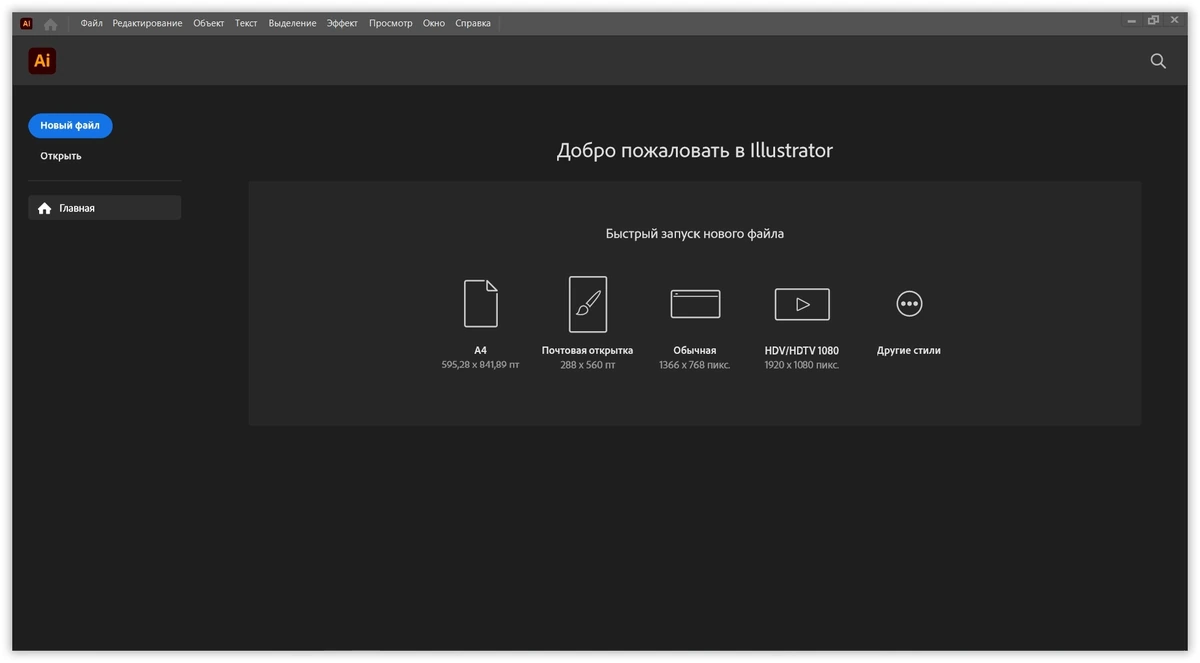Minimize the Illustrator window
This screenshot has width=1200, height=663.
pyautogui.click(x=1131, y=21)
